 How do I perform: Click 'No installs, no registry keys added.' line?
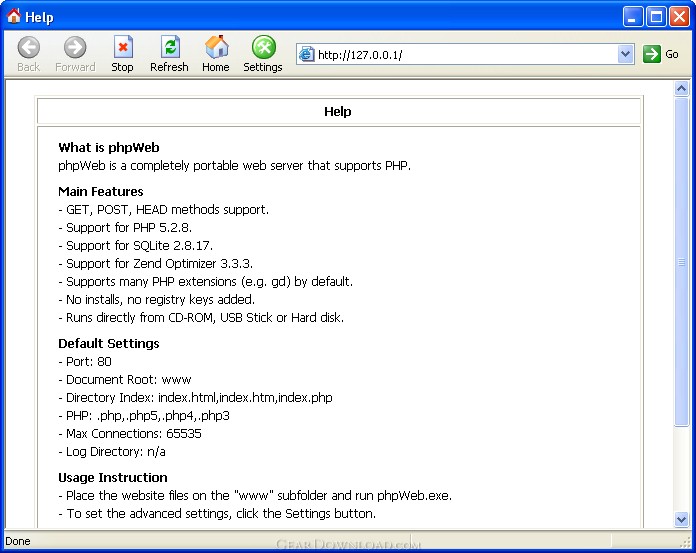156,300
